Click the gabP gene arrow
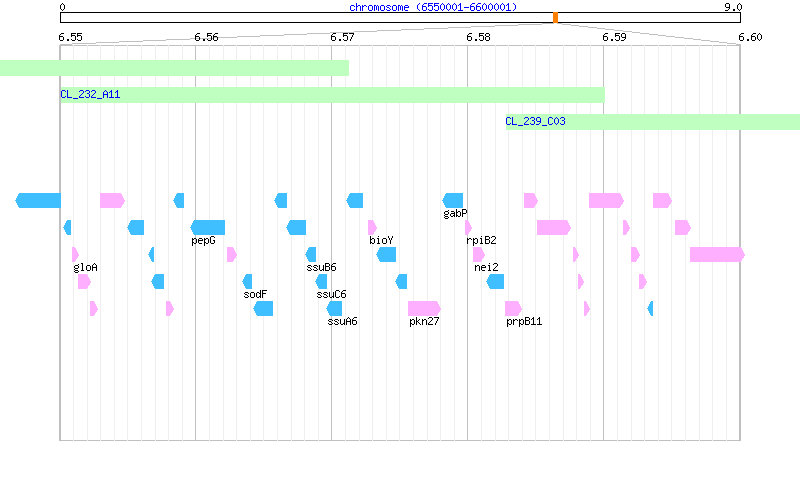 point(453,201)
